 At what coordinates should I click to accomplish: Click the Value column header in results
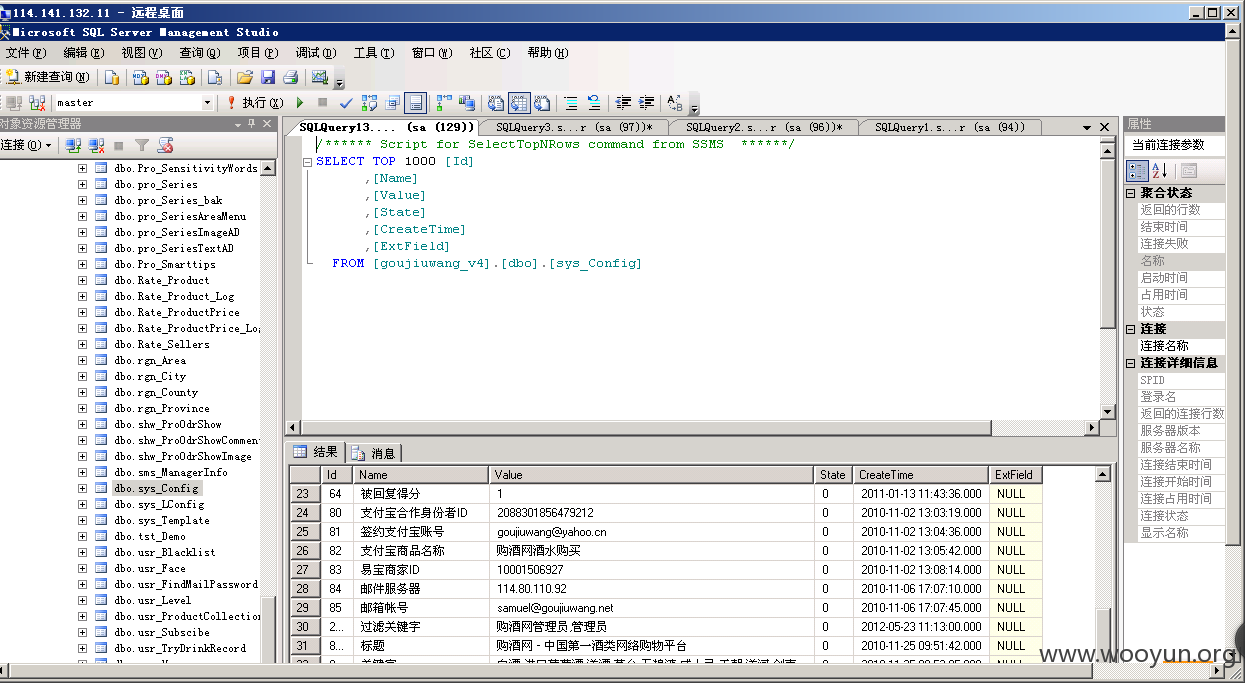(x=652, y=475)
